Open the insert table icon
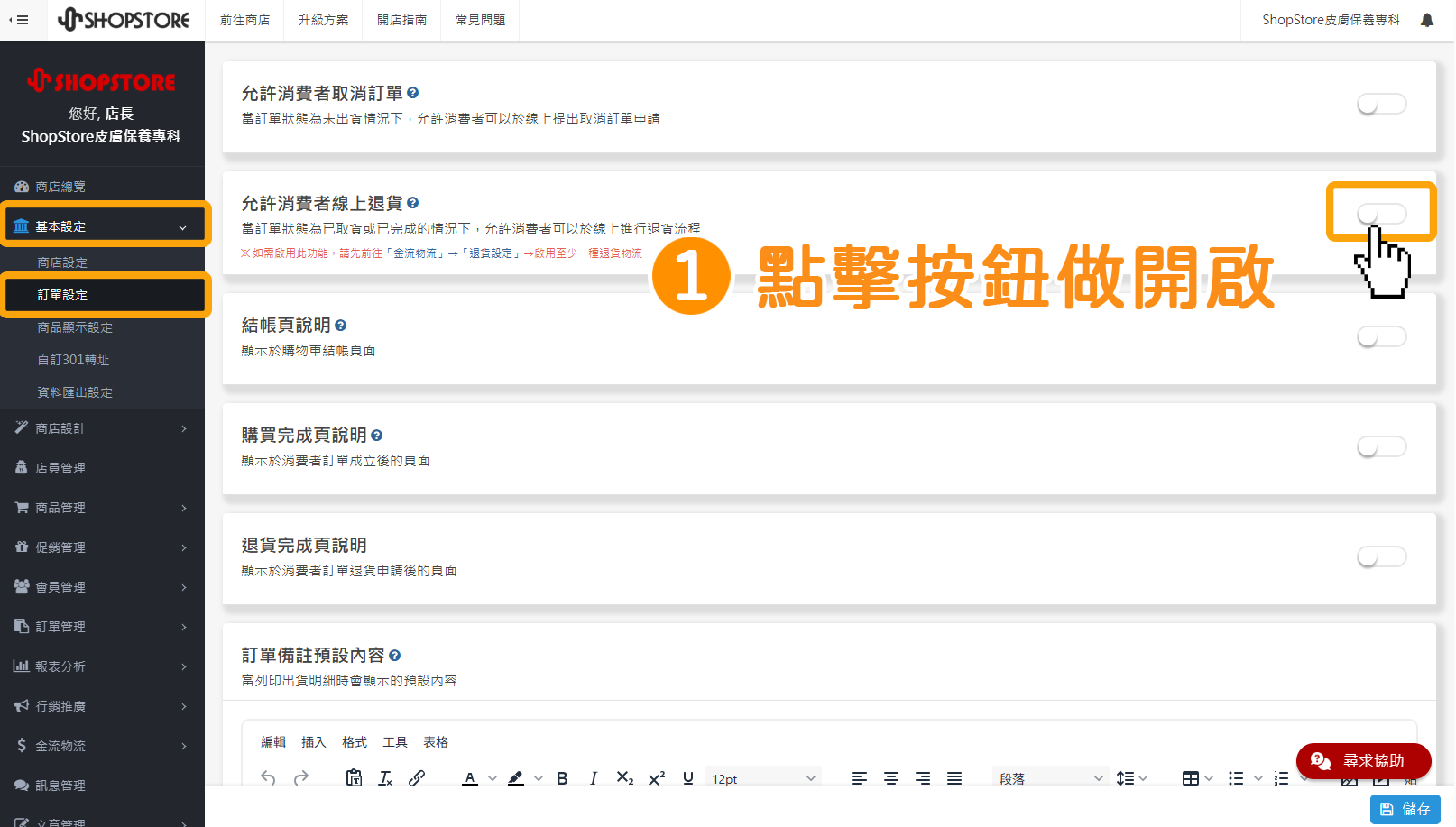1456x827 pixels. (x=1193, y=776)
